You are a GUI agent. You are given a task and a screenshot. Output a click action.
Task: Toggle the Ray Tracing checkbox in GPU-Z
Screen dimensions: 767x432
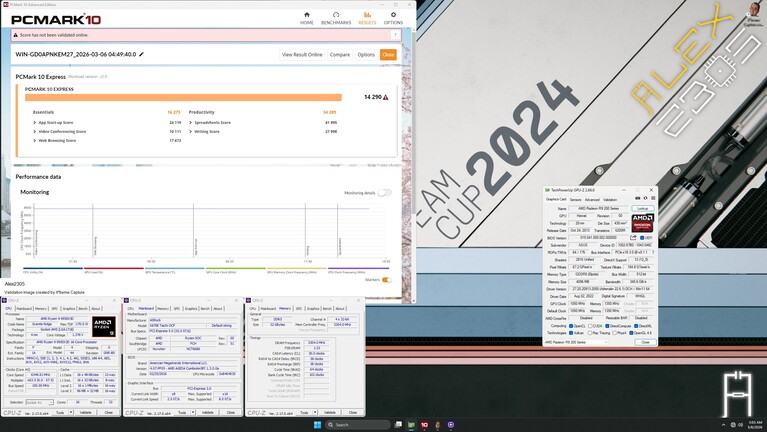coord(589,333)
